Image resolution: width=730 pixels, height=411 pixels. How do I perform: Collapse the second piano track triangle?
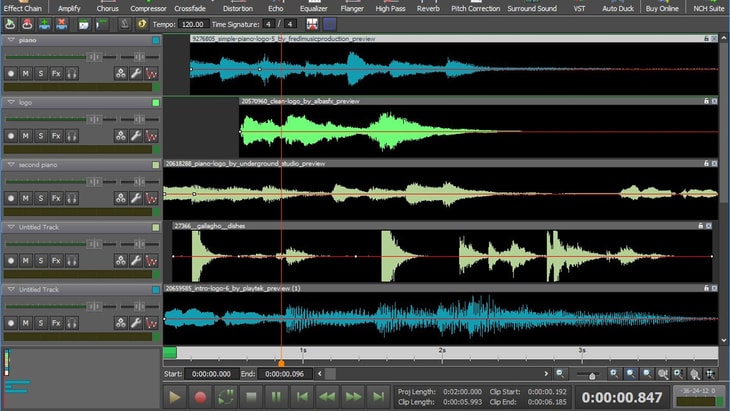tap(11, 165)
